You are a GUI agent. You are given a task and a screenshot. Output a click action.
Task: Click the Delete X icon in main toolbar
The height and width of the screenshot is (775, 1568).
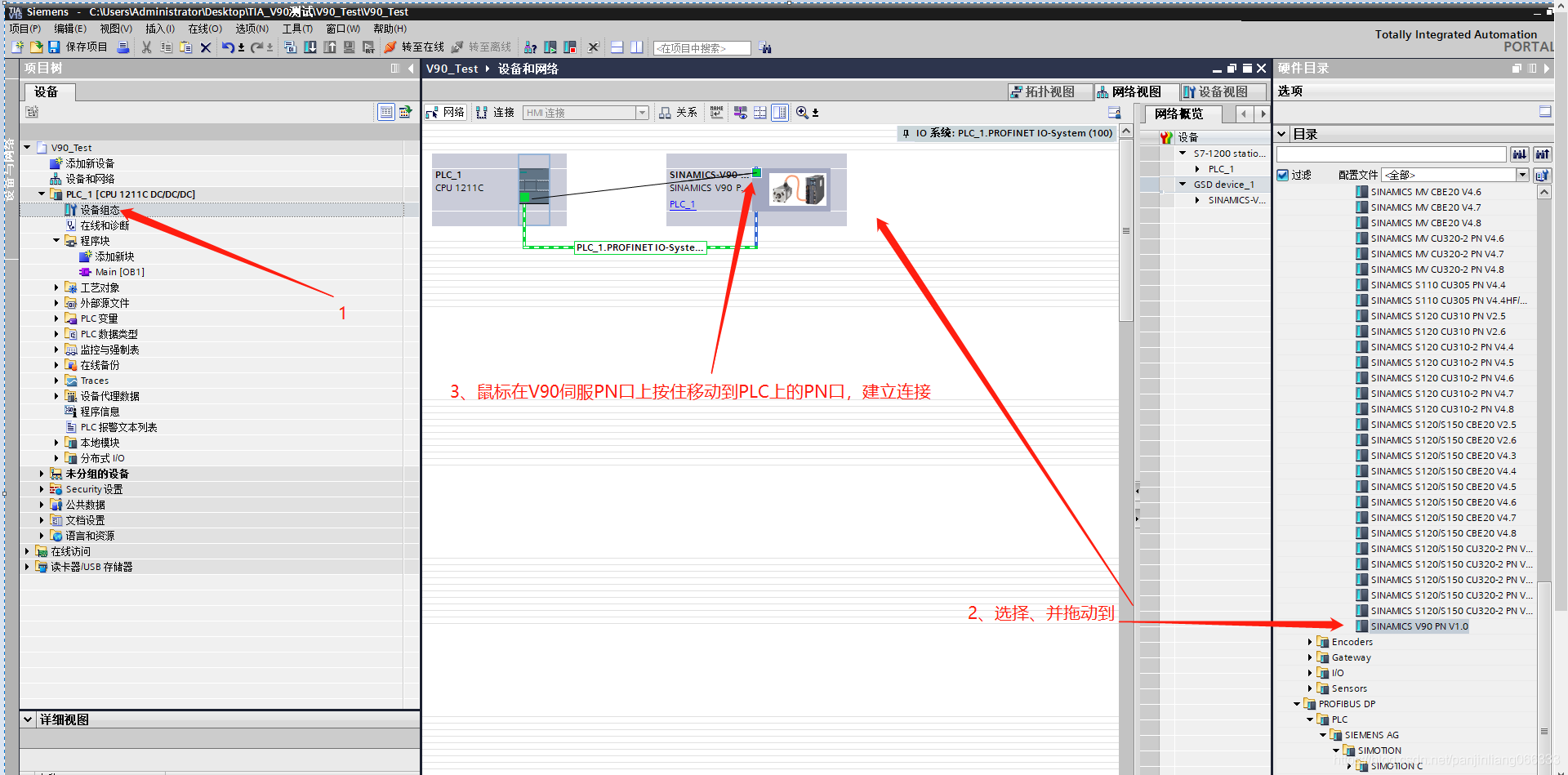point(206,47)
